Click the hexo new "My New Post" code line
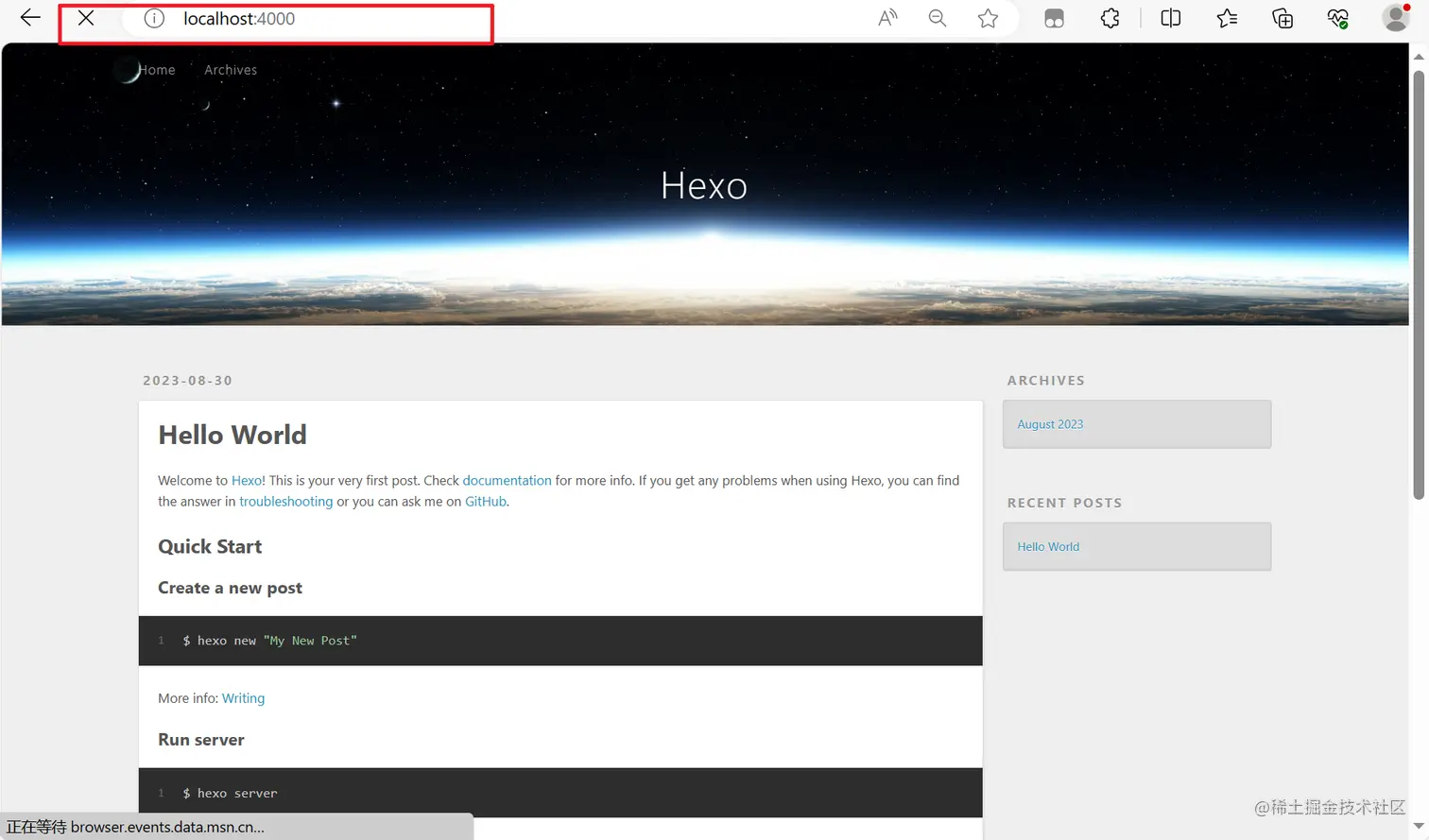This screenshot has height=840, width=1429. click(x=269, y=641)
